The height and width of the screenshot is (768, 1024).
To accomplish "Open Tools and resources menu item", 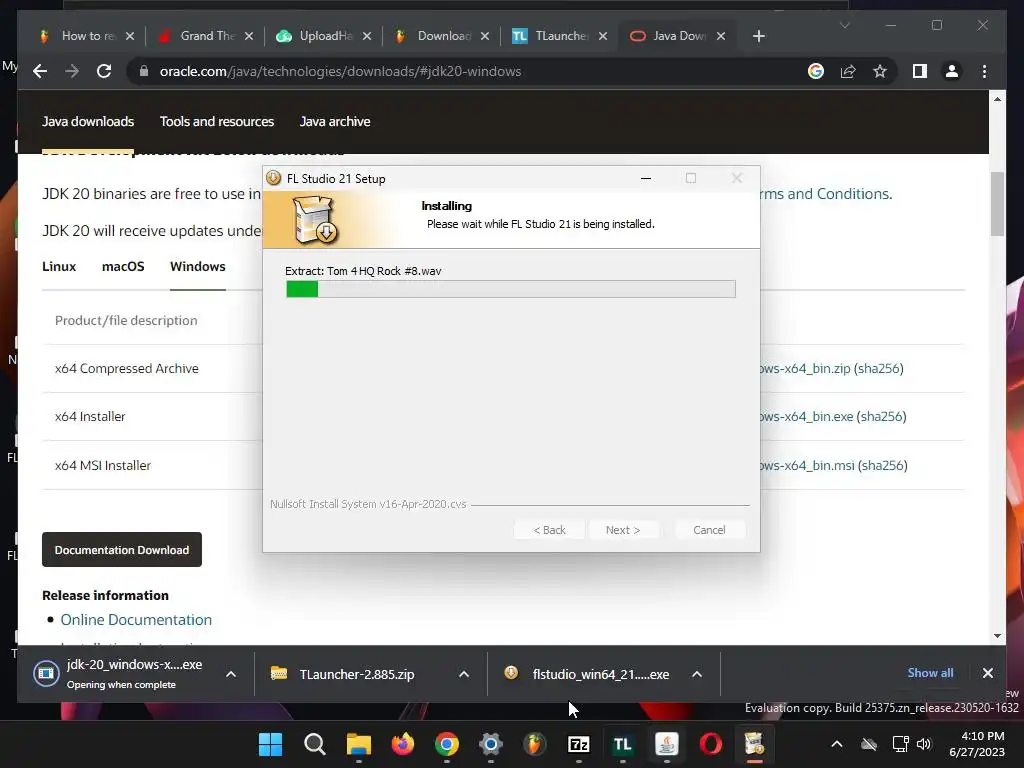I will (217, 121).
